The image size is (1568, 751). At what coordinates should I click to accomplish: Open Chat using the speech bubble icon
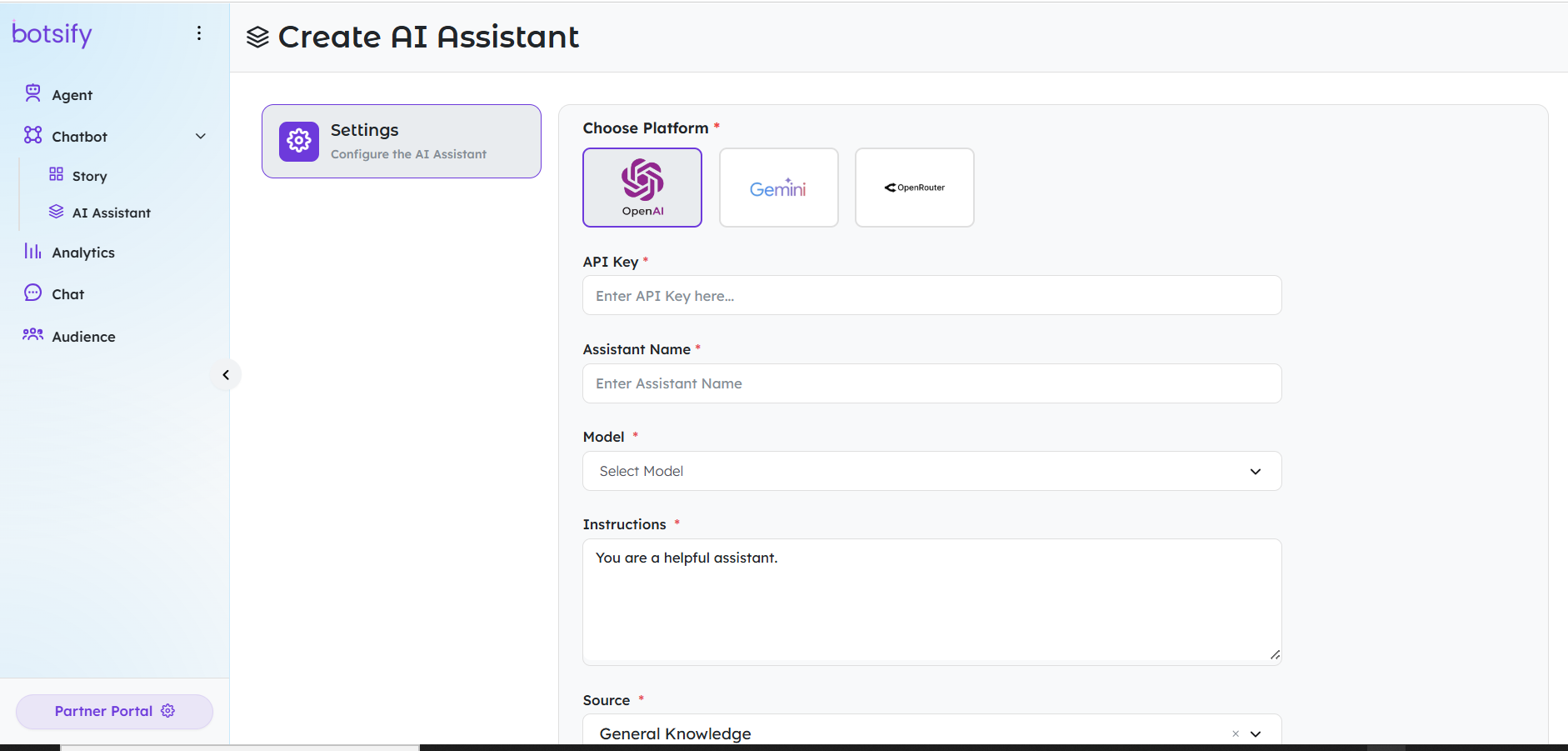click(32, 293)
